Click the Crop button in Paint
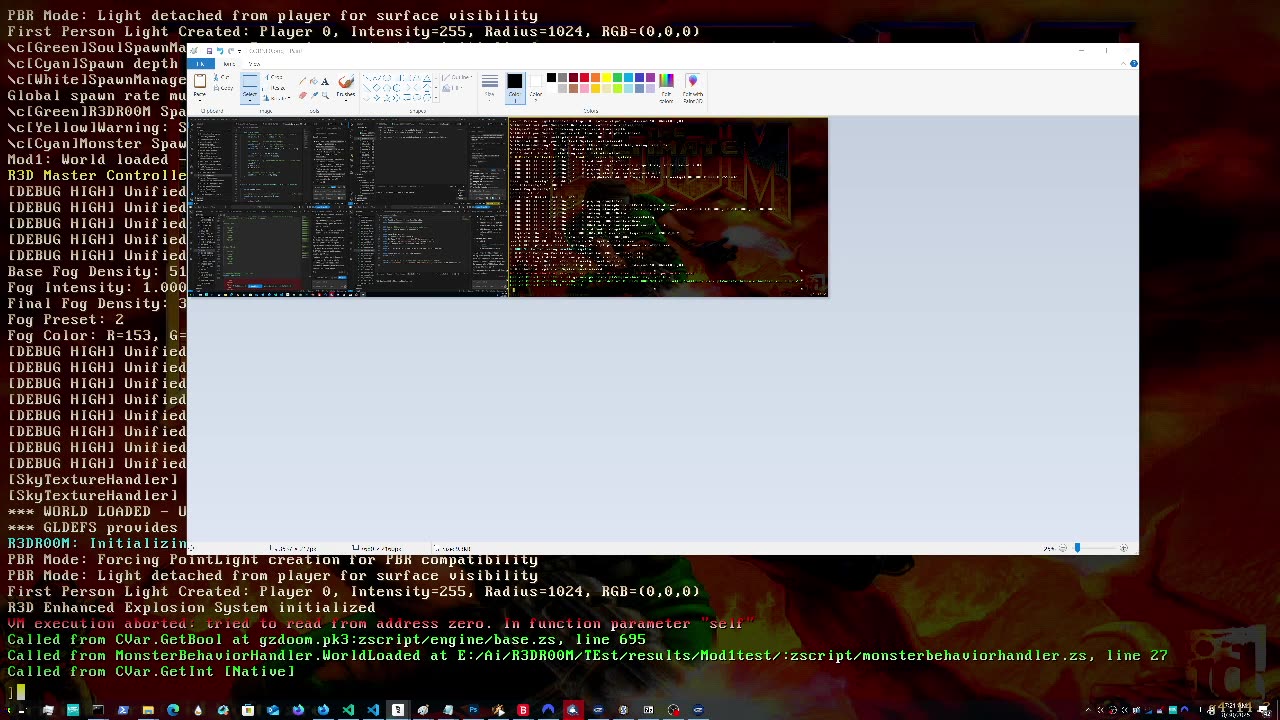Image resolution: width=1280 pixels, height=720 pixels. (x=273, y=77)
